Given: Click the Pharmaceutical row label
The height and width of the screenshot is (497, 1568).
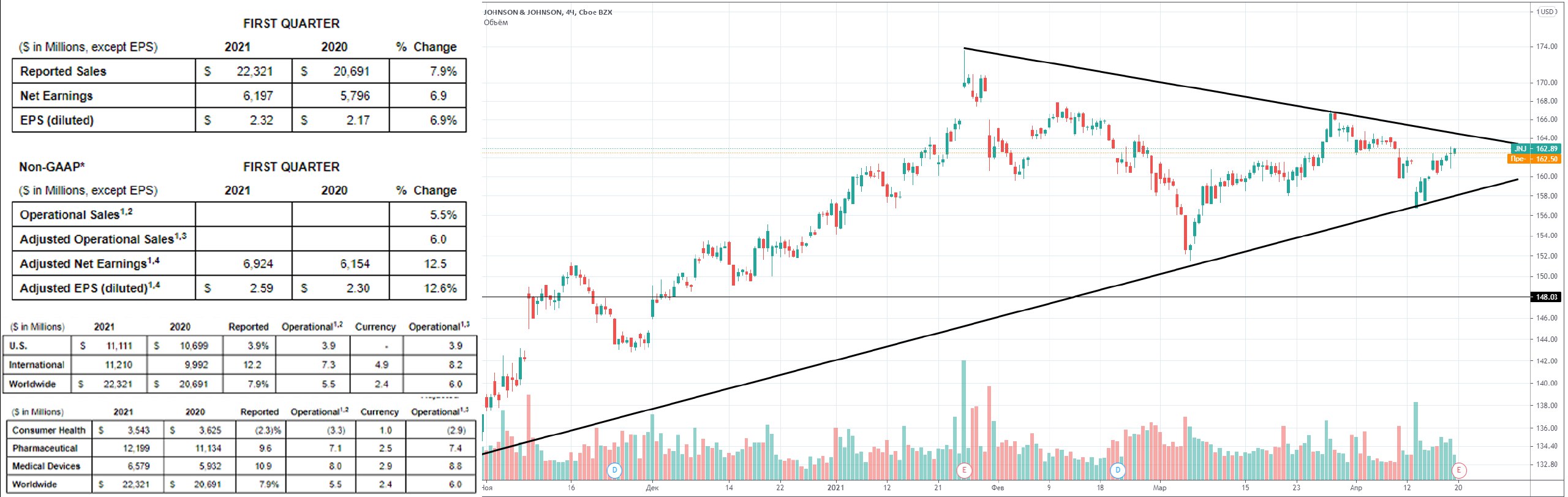Looking at the screenshot, I should point(45,448).
